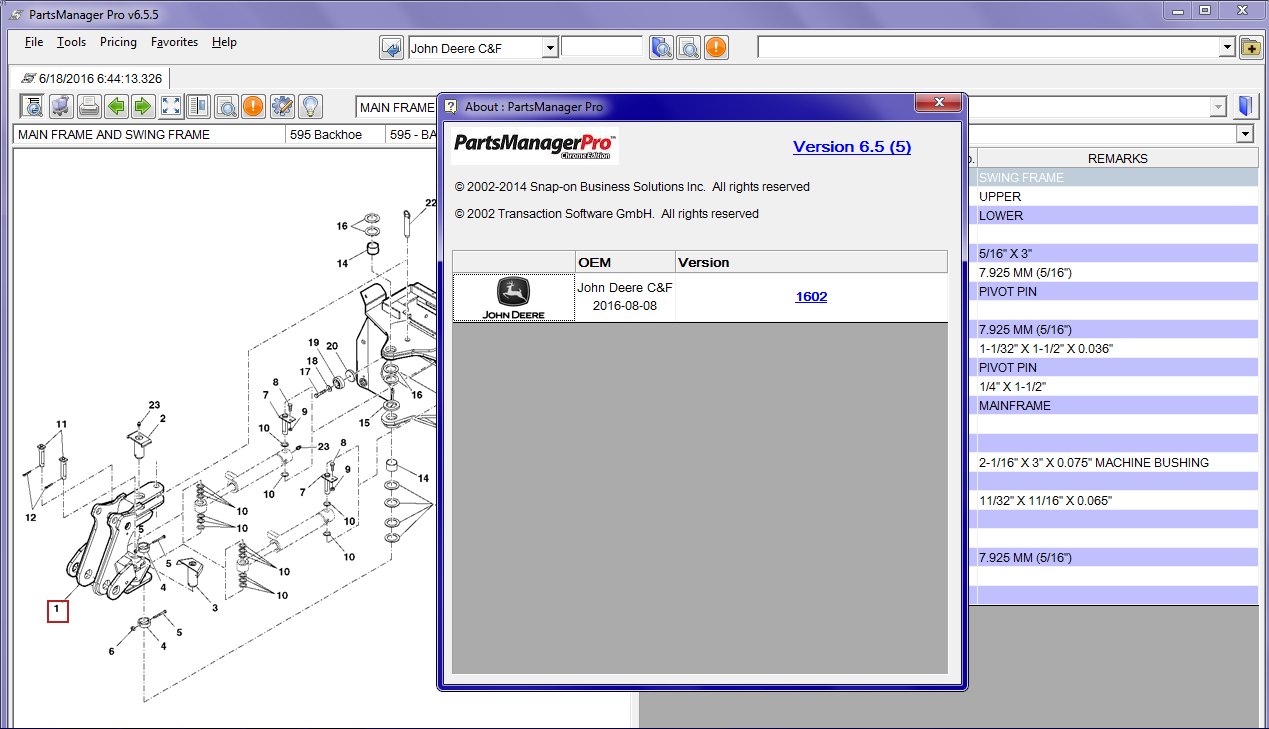Open the gear and pencil settings icon
1269x729 pixels.
pyautogui.click(x=282, y=106)
